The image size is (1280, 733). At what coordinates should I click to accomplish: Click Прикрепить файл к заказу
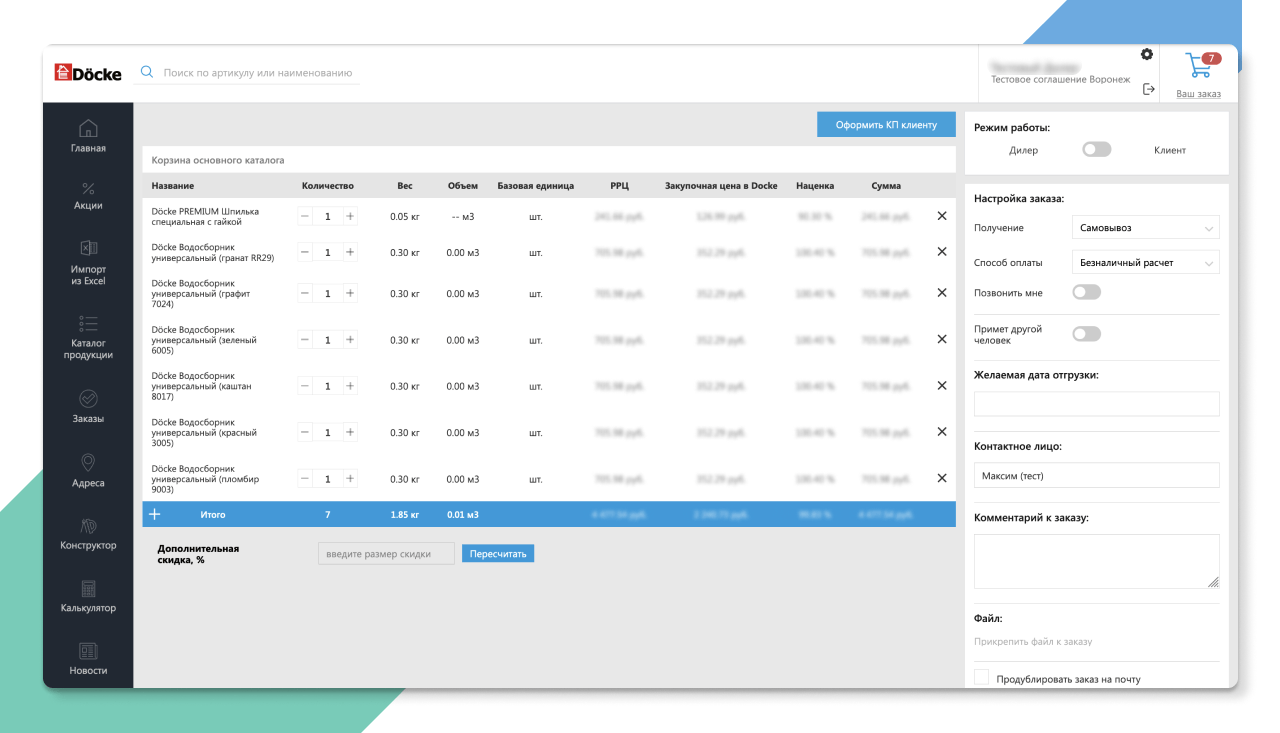click(1033, 642)
